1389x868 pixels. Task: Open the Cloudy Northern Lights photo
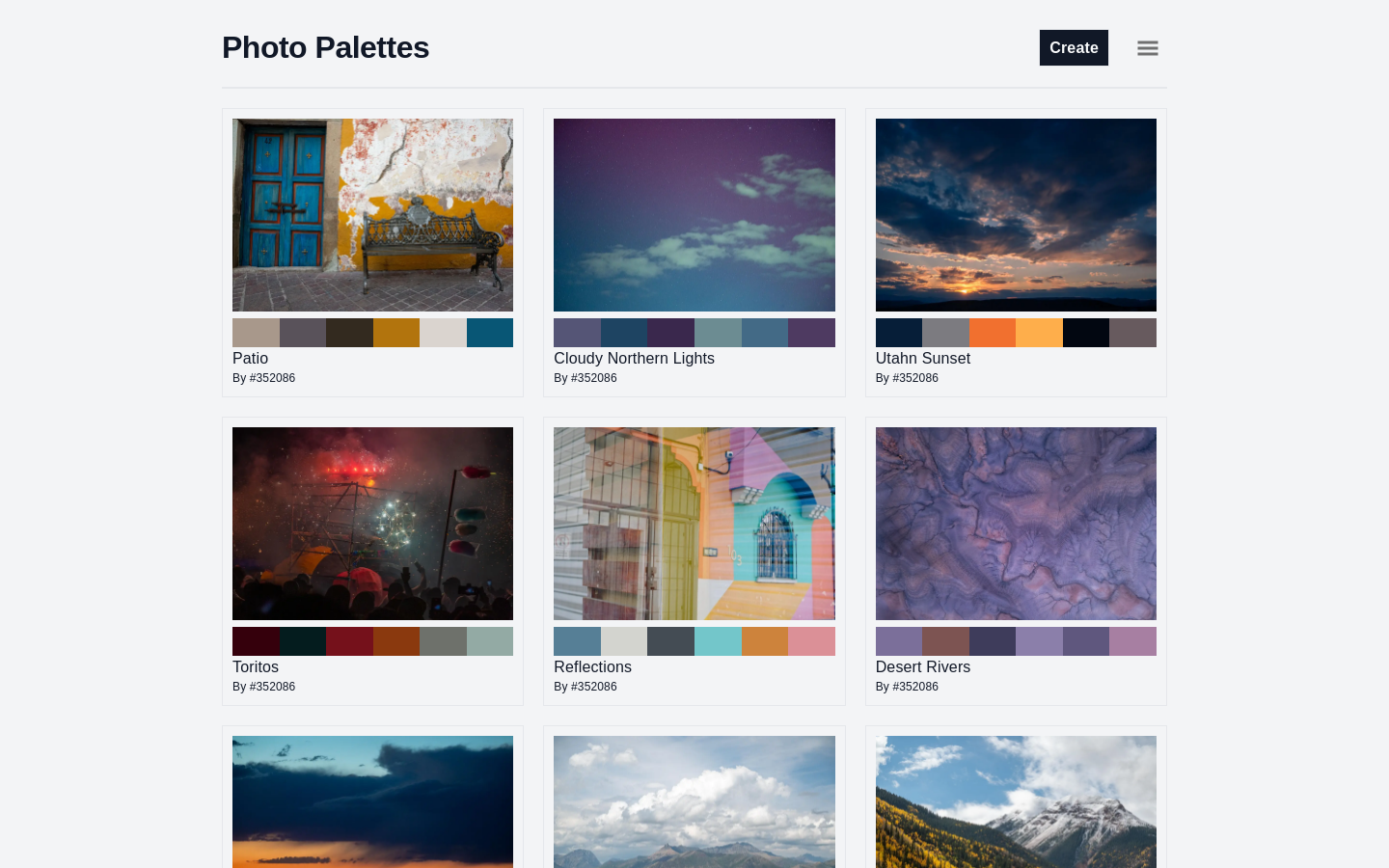point(694,215)
